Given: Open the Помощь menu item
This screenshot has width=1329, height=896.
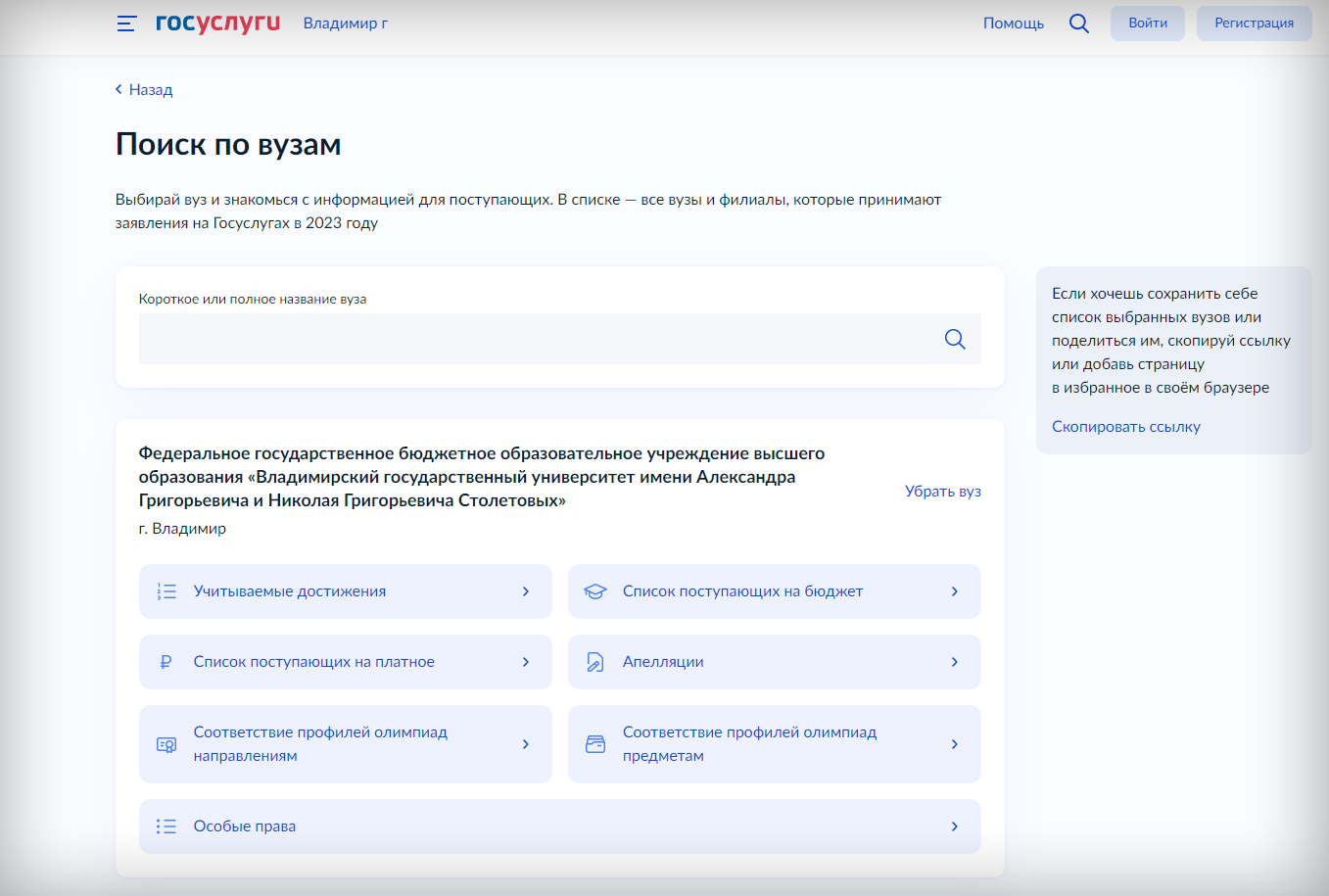Looking at the screenshot, I should click(x=1014, y=24).
